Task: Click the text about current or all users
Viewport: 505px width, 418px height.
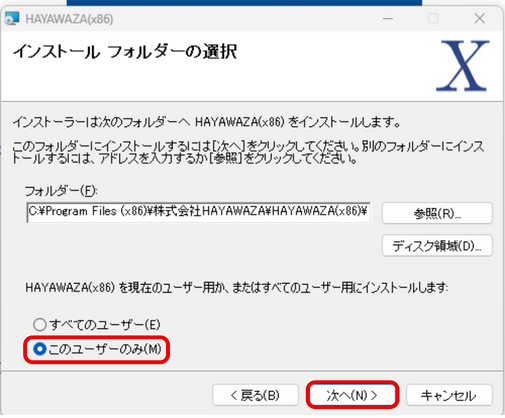Action: 237,287
